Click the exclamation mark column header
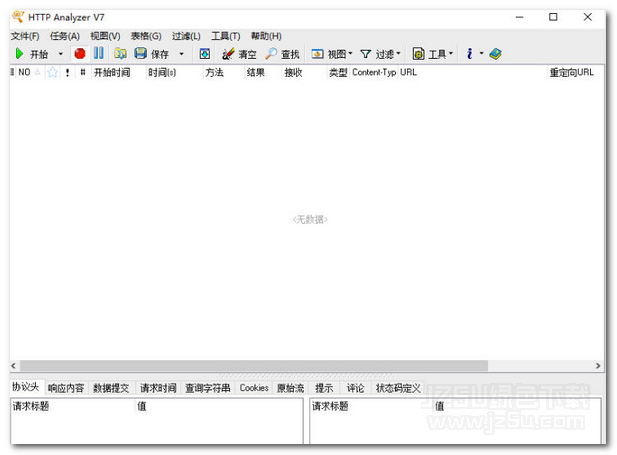Image resolution: width=617 pixels, height=455 pixels. click(68, 72)
